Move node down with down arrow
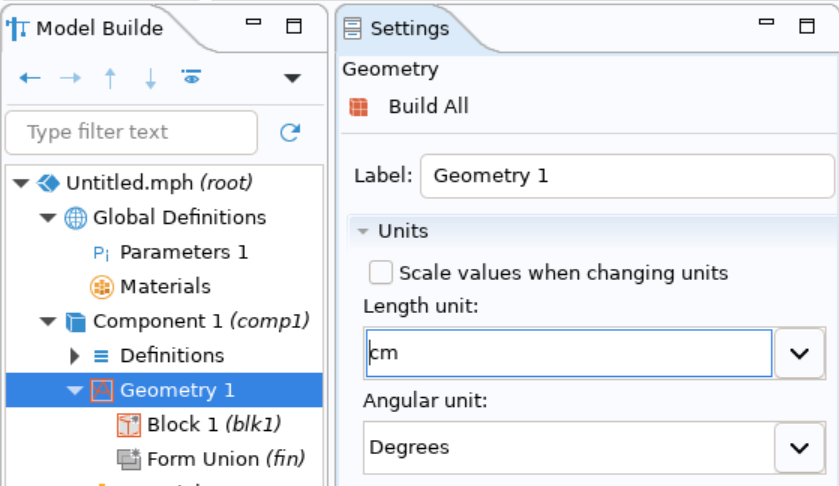The height and width of the screenshot is (486, 839). click(x=151, y=78)
